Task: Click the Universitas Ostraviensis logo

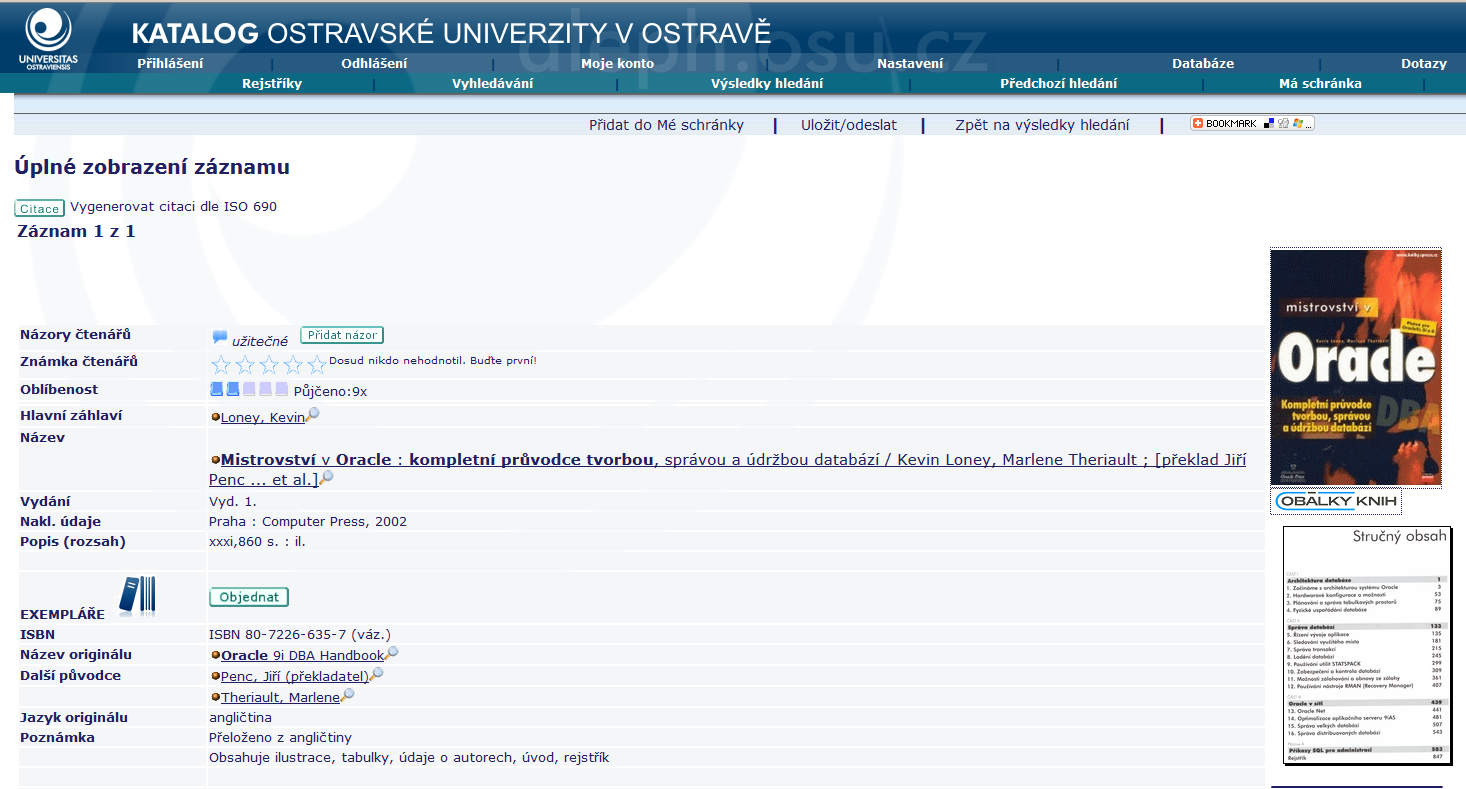Action: point(47,39)
